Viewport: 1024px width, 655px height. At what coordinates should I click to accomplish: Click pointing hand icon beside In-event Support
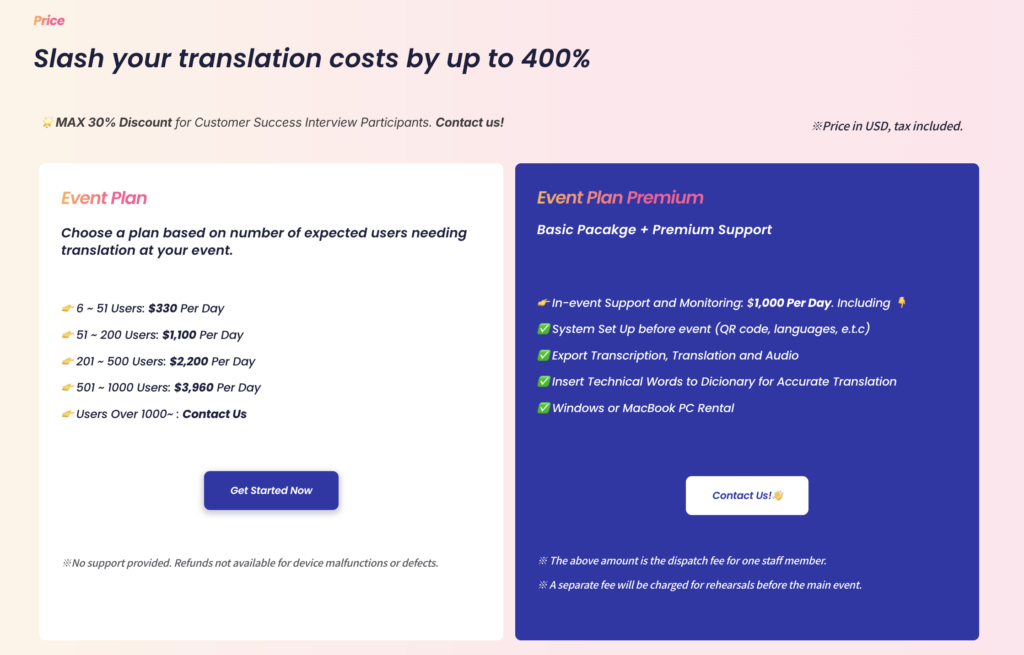543,303
